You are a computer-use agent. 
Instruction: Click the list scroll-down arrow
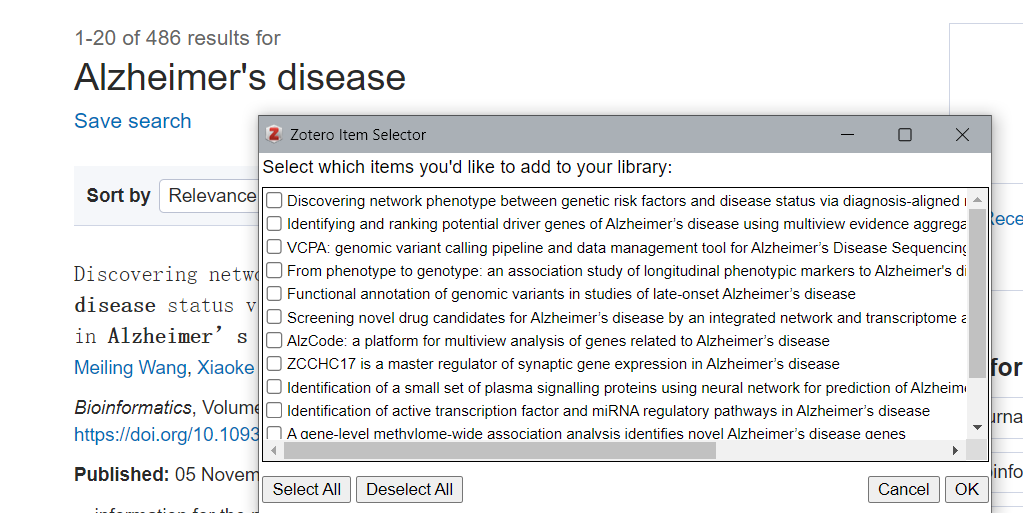point(977,428)
